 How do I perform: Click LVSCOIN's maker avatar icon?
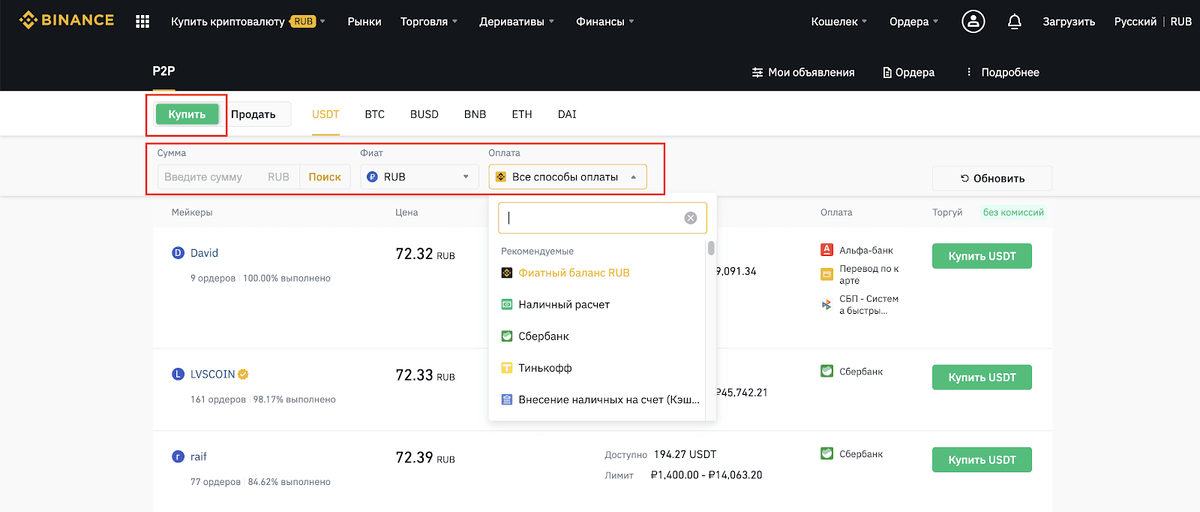coord(178,374)
